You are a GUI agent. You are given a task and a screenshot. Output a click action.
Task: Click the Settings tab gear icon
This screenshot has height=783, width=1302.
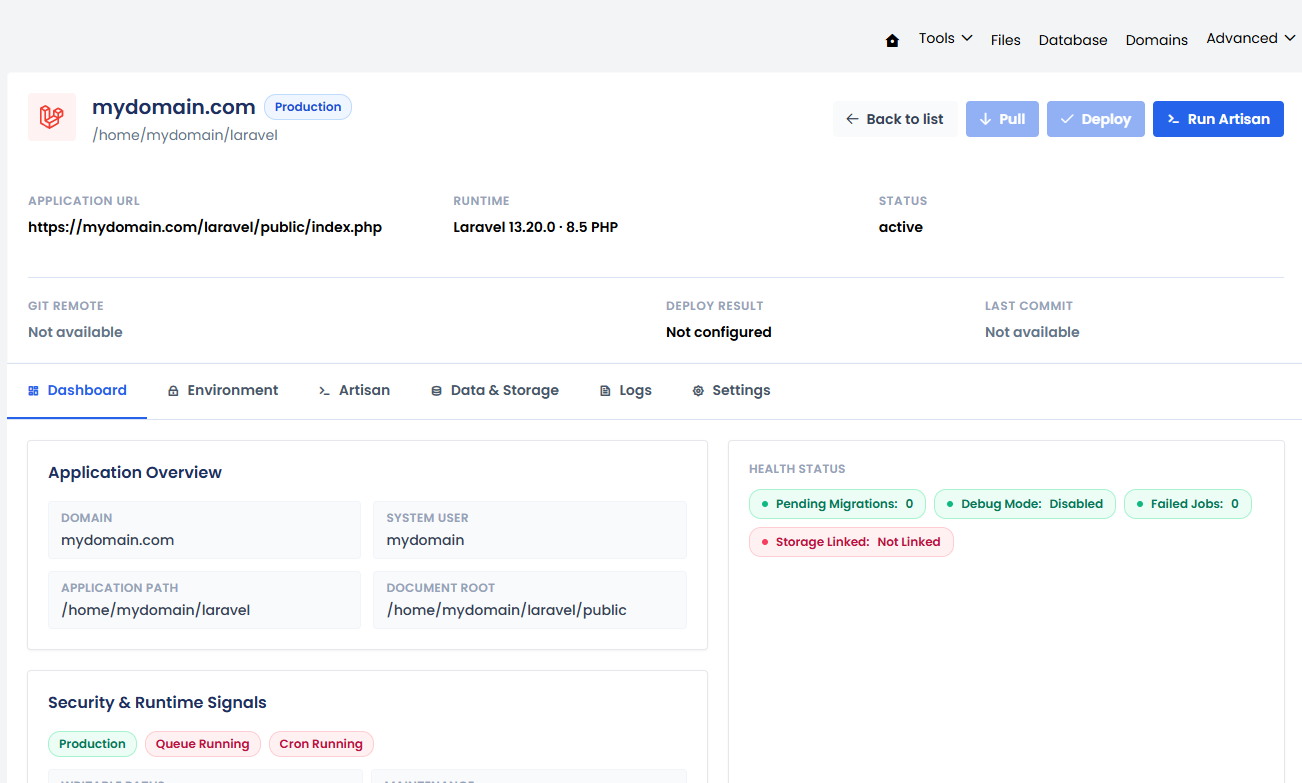[x=698, y=391]
